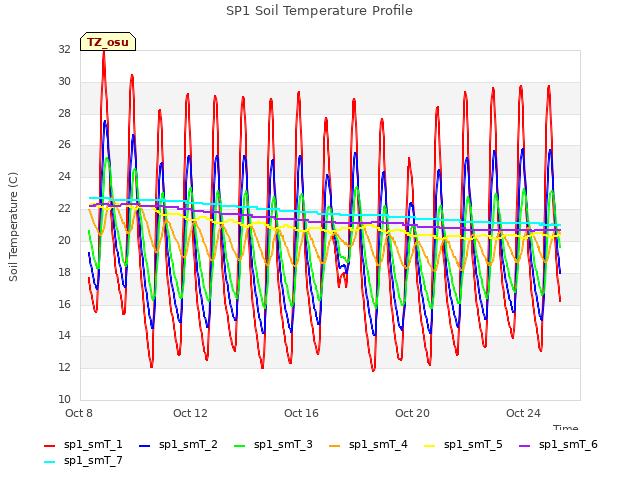Click the yellow sp1_smT_5 legend swatch
The image size is (640, 480).
[x=430, y=446]
